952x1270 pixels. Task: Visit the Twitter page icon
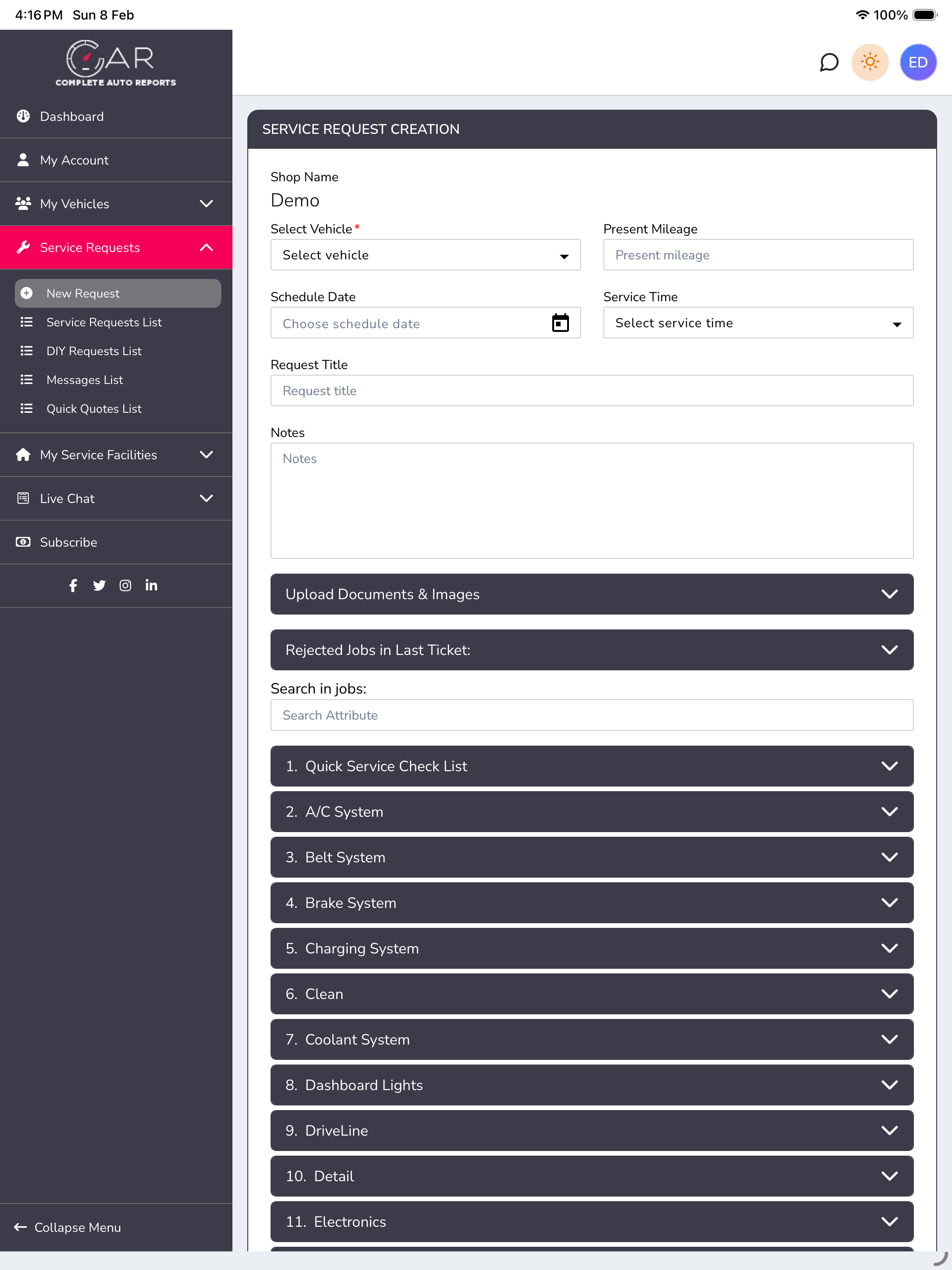pos(99,585)
